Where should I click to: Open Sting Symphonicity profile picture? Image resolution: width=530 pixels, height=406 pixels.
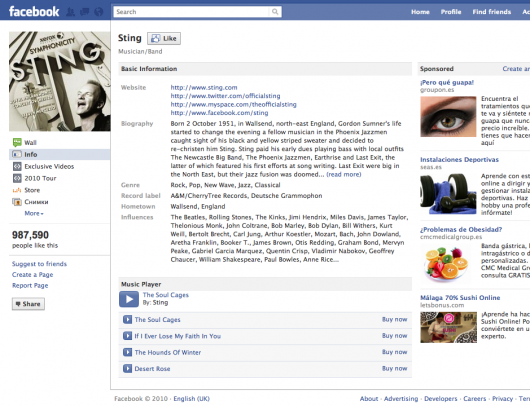coord(59,81)
